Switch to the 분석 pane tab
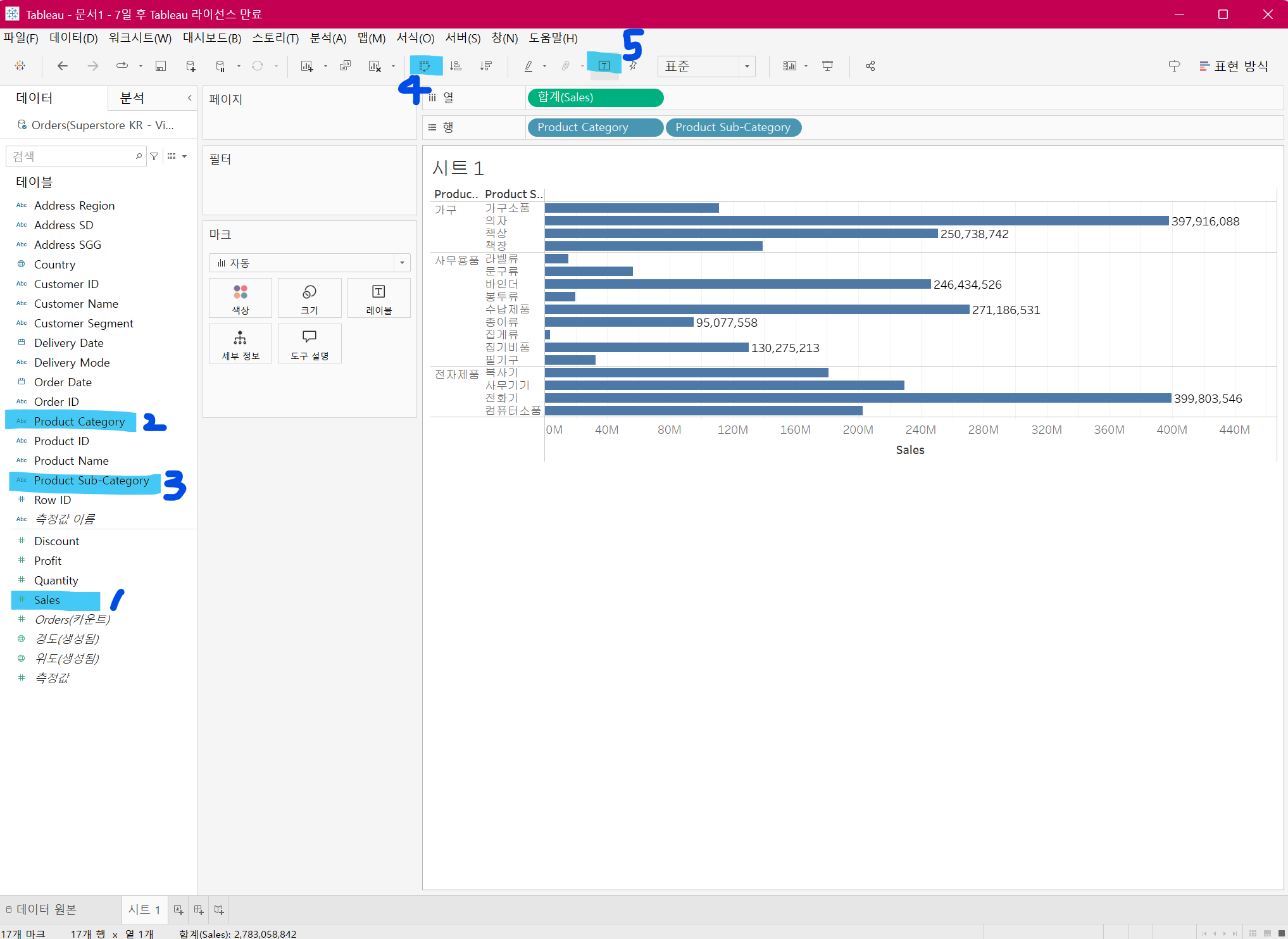 click(132, 98)
